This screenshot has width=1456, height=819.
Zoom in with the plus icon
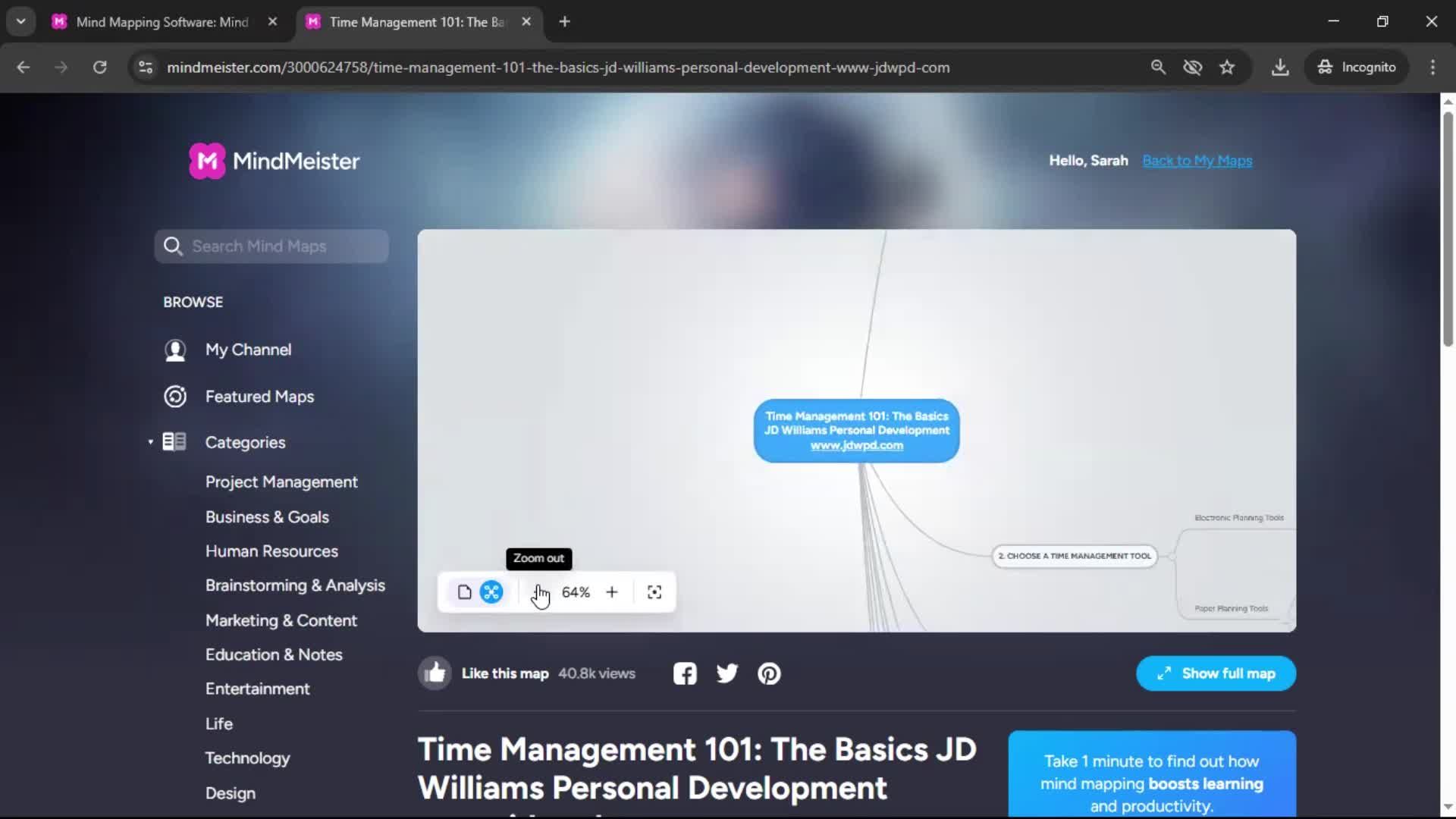[x=612, y=592]
